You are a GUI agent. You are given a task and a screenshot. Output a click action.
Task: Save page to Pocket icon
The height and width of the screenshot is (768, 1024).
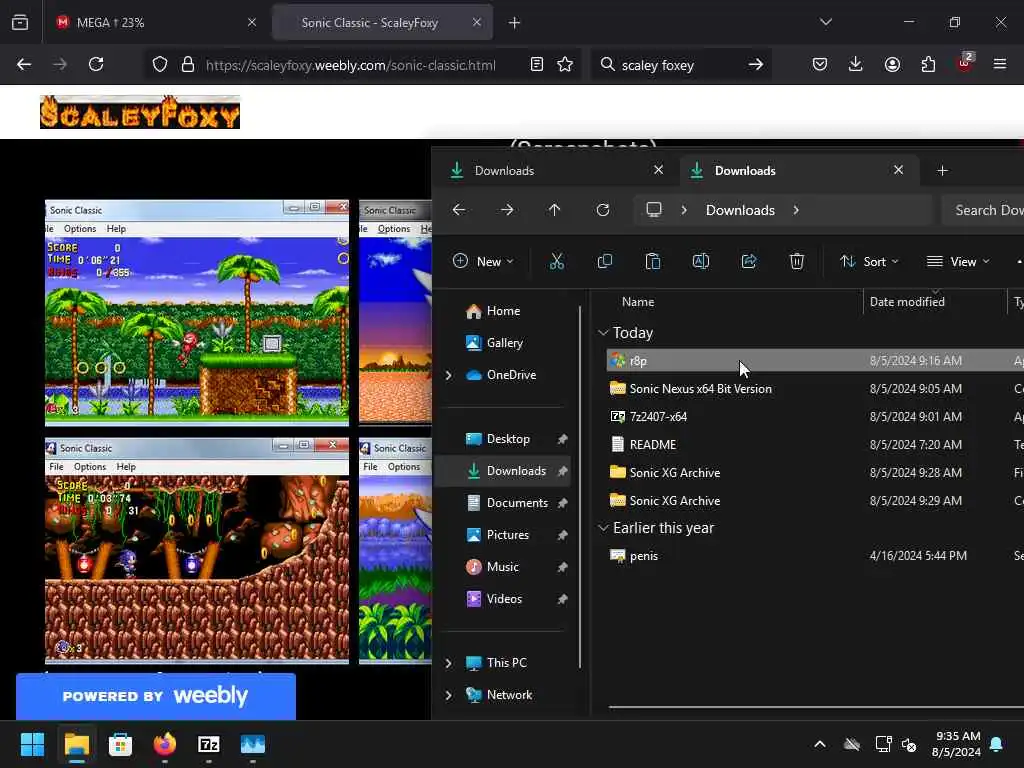coord(820,64)
